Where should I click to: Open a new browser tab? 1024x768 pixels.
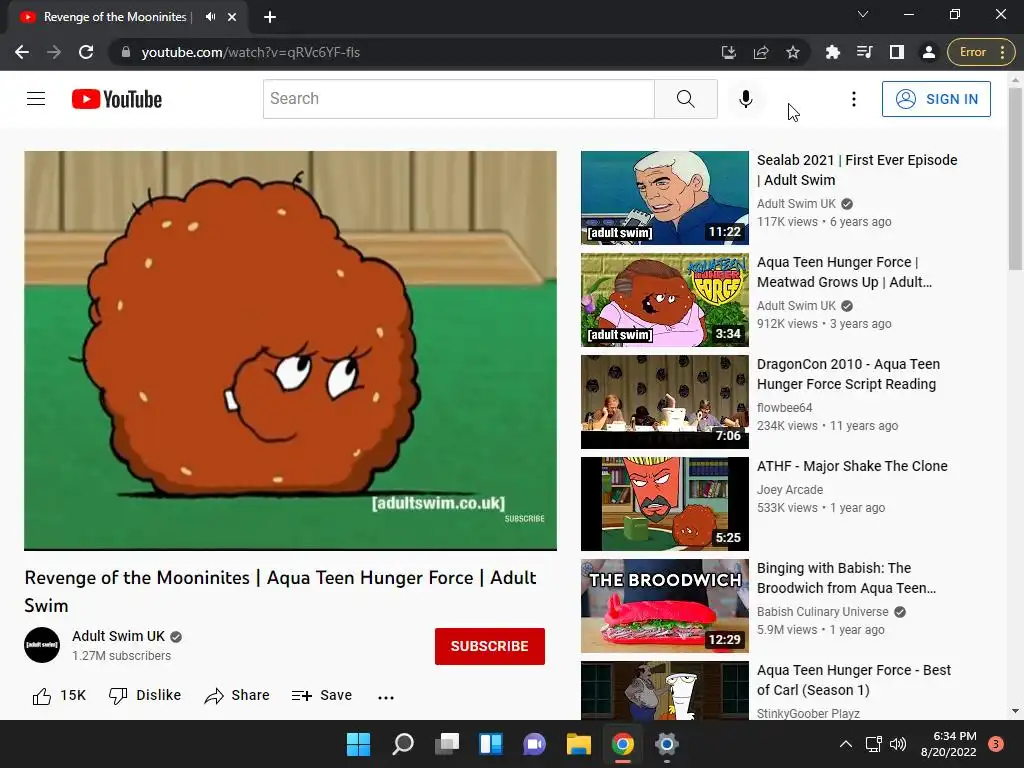tap(270, 17)
